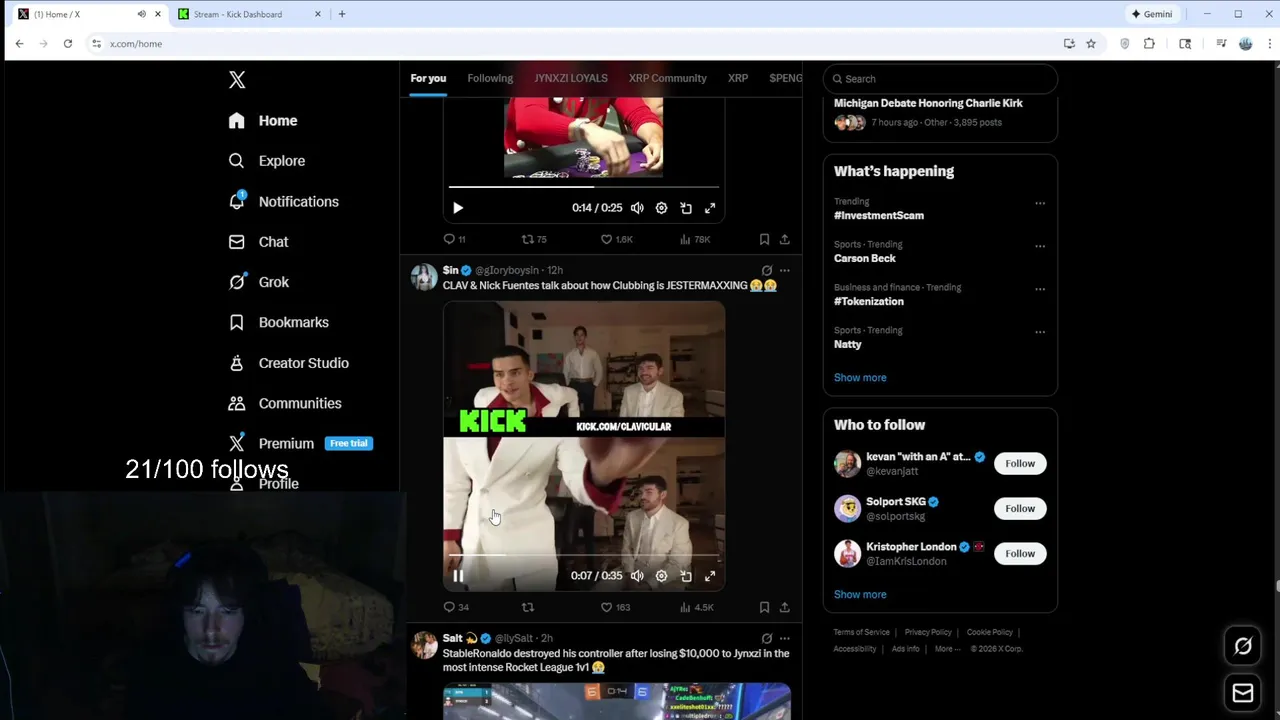Image resolution: width=1280 pixels, height=720 pixels.
Task: Like Sin's post with 163 likes
Action: click(615, 607)
